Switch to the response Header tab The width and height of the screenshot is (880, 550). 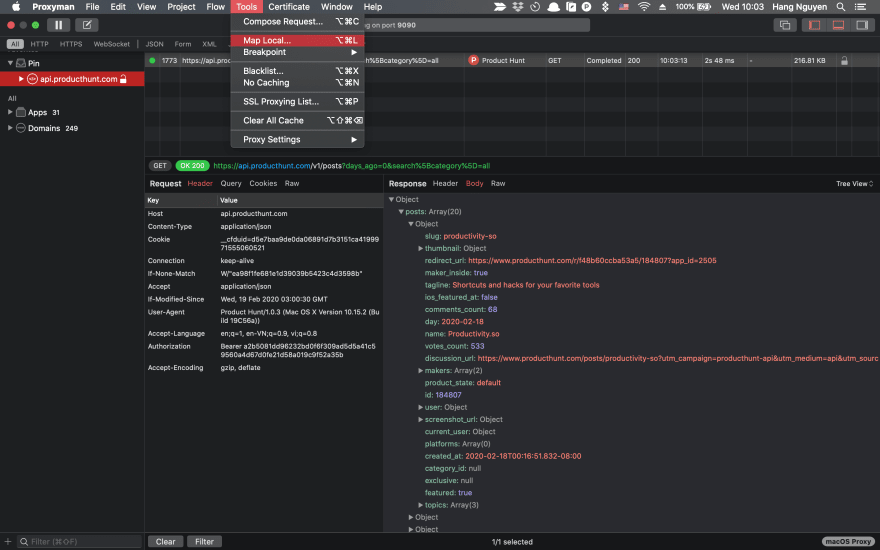tap(445, 184)
